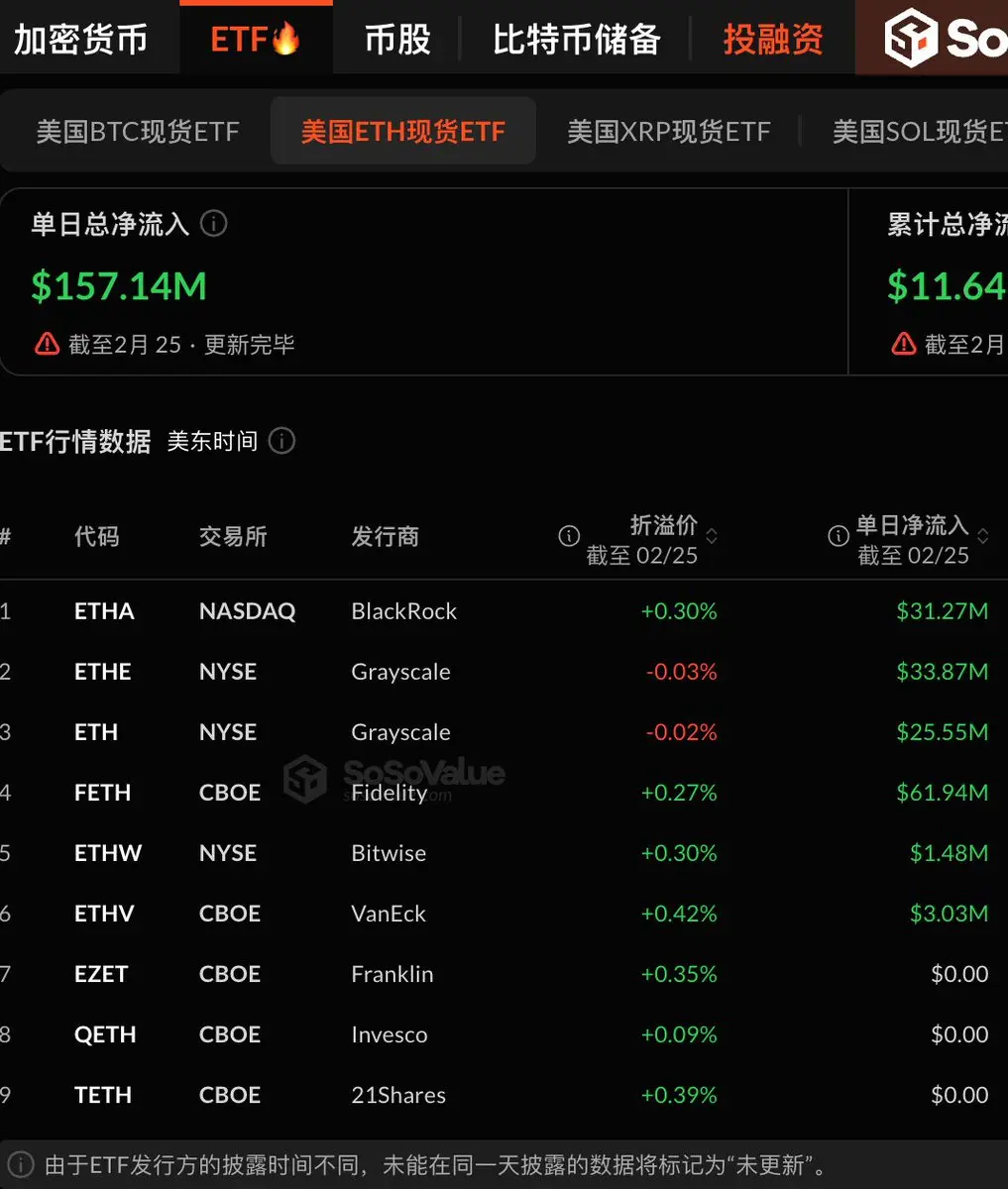Click BlackRock issuer name
This screenshot has height=1189, width=1008.
pyautogui.click(x=404, y=611)
